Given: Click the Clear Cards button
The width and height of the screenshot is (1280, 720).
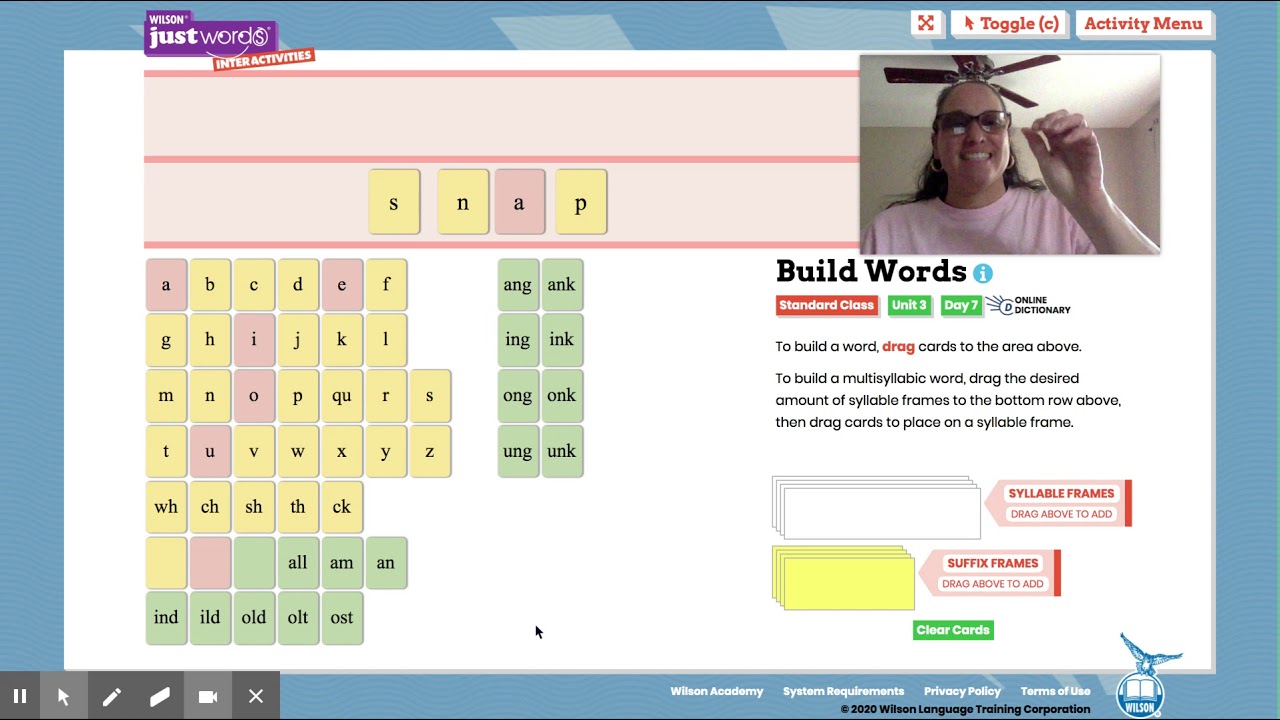Looking at the screenshot, I should 953,630.
